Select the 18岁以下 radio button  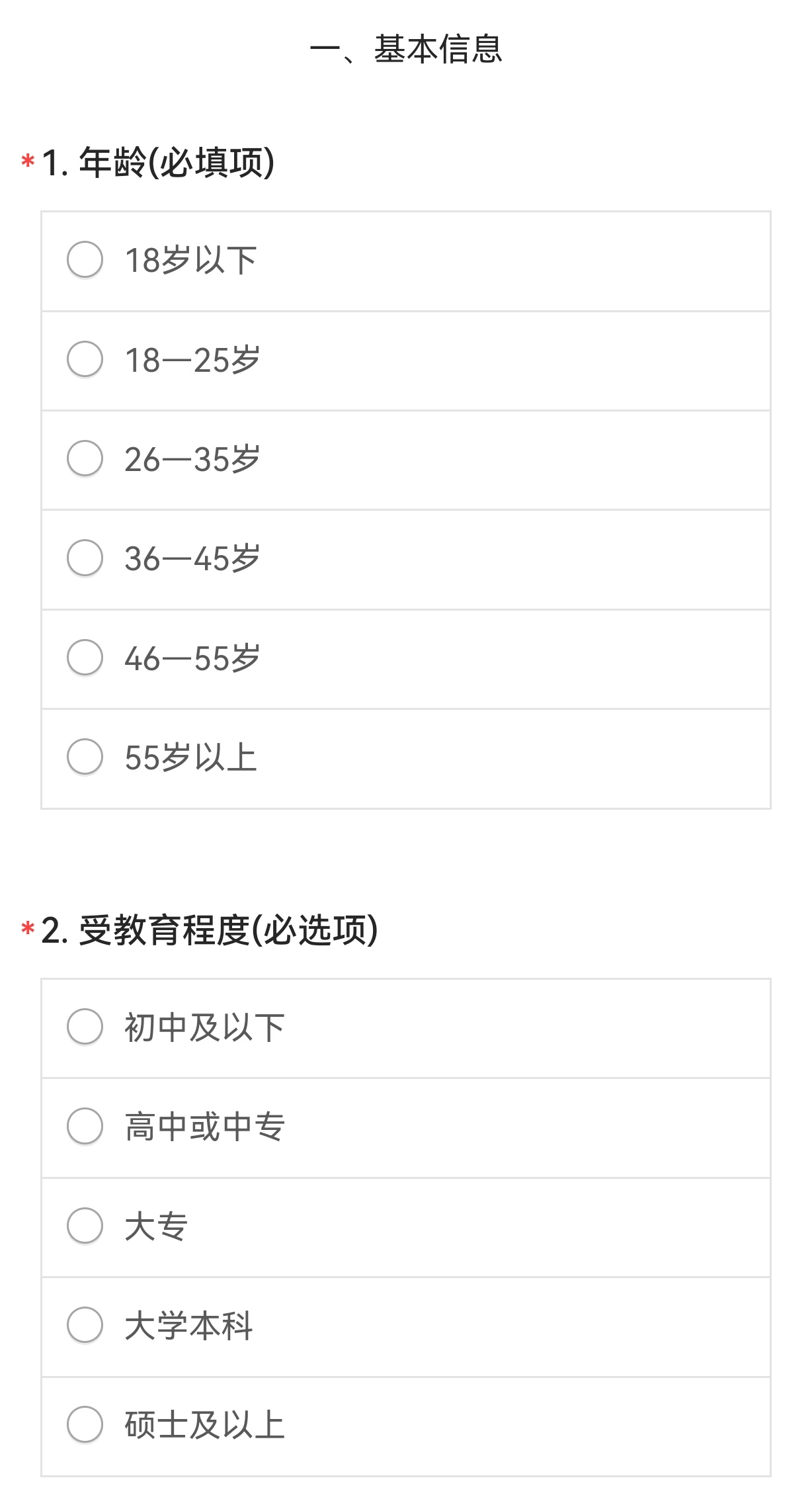tap(85, 259)
